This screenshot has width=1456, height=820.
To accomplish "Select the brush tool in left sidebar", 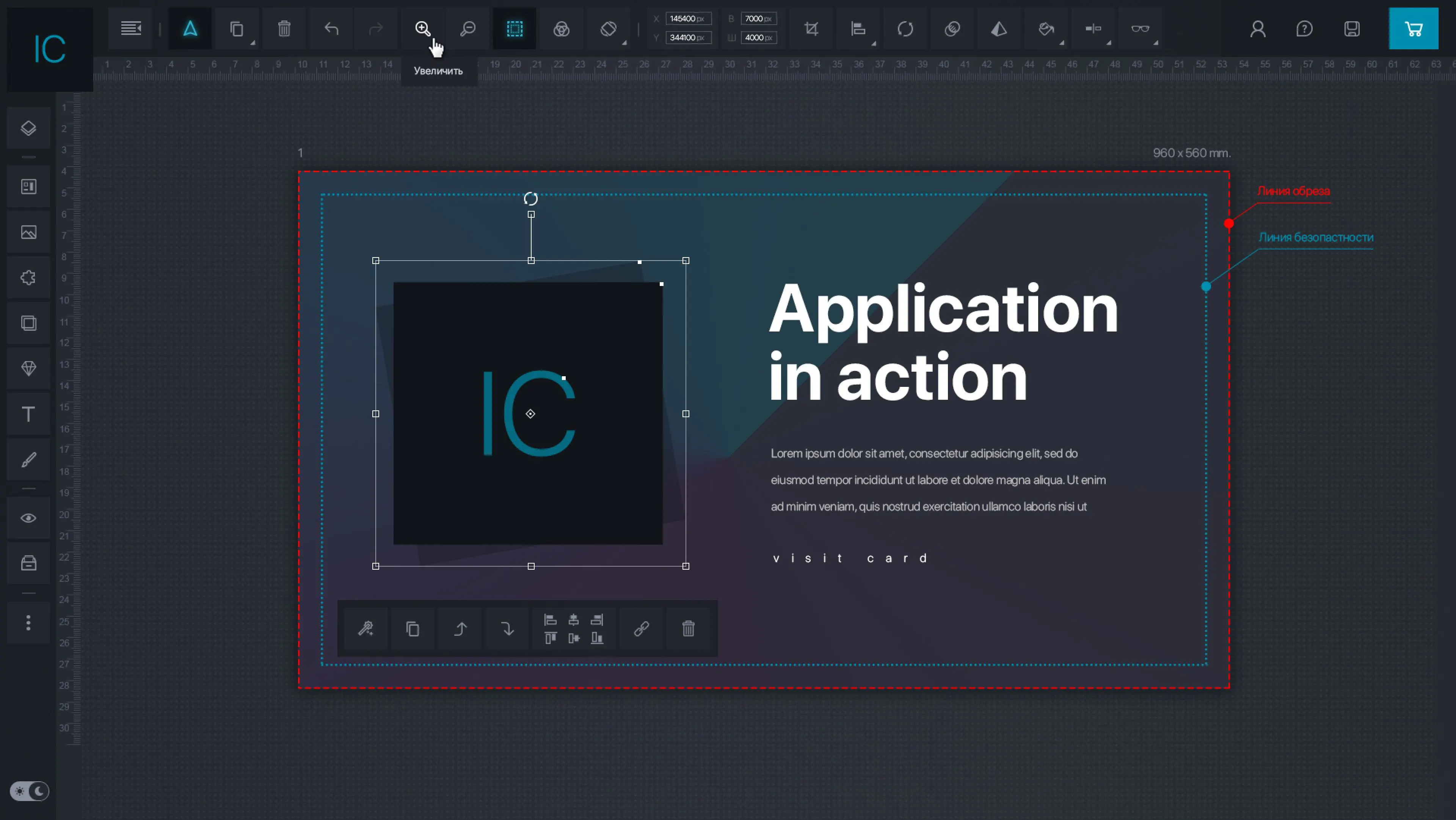I will pos(28,460).
